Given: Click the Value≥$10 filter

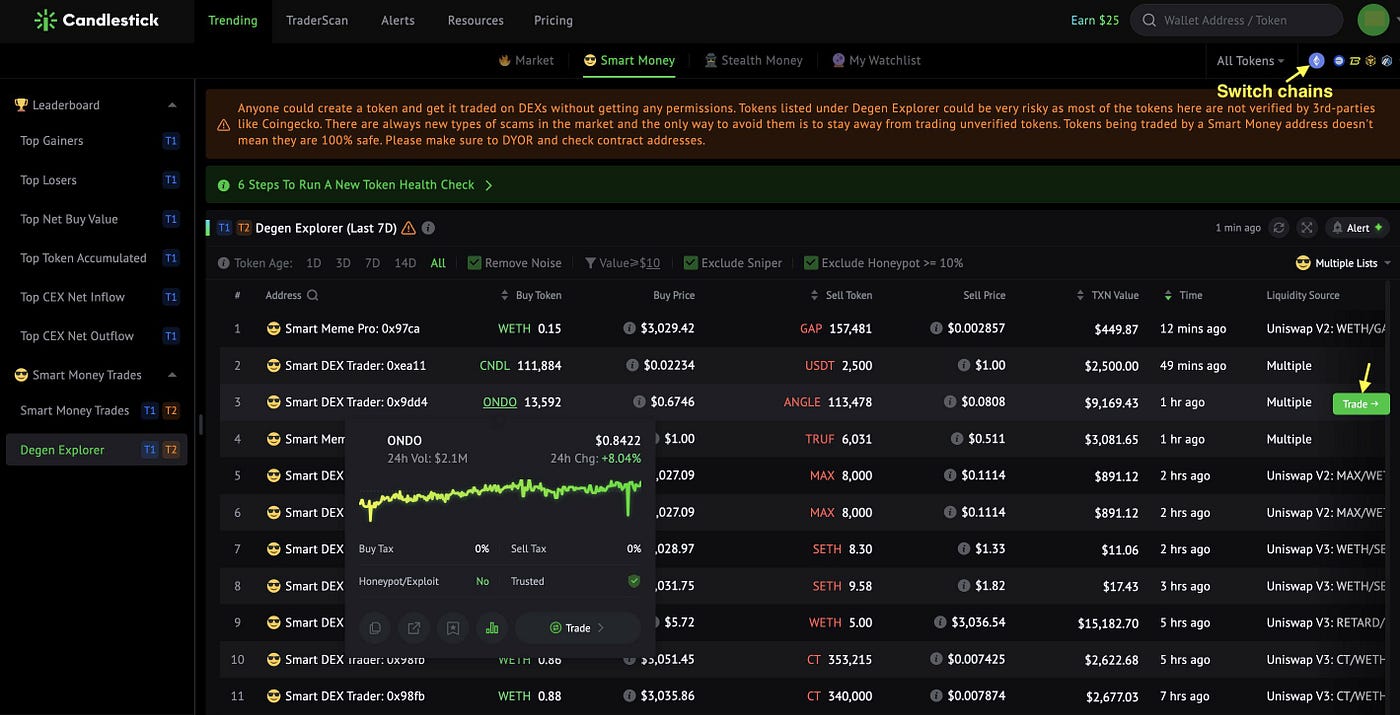Looking at the screenshot, I should tap(622, 263).
